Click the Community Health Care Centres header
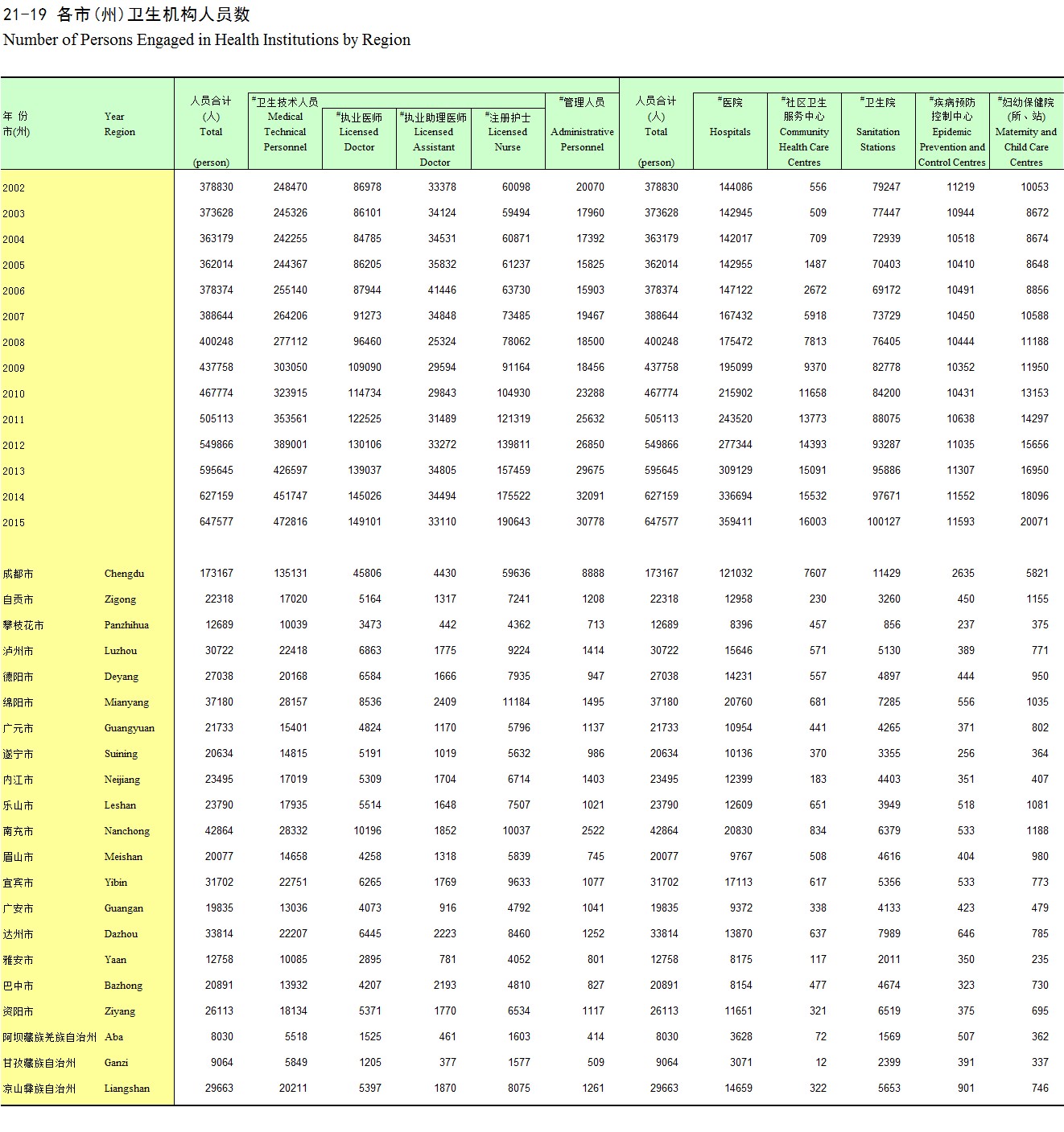1064x1132 pixels. (x=804, y=147)
